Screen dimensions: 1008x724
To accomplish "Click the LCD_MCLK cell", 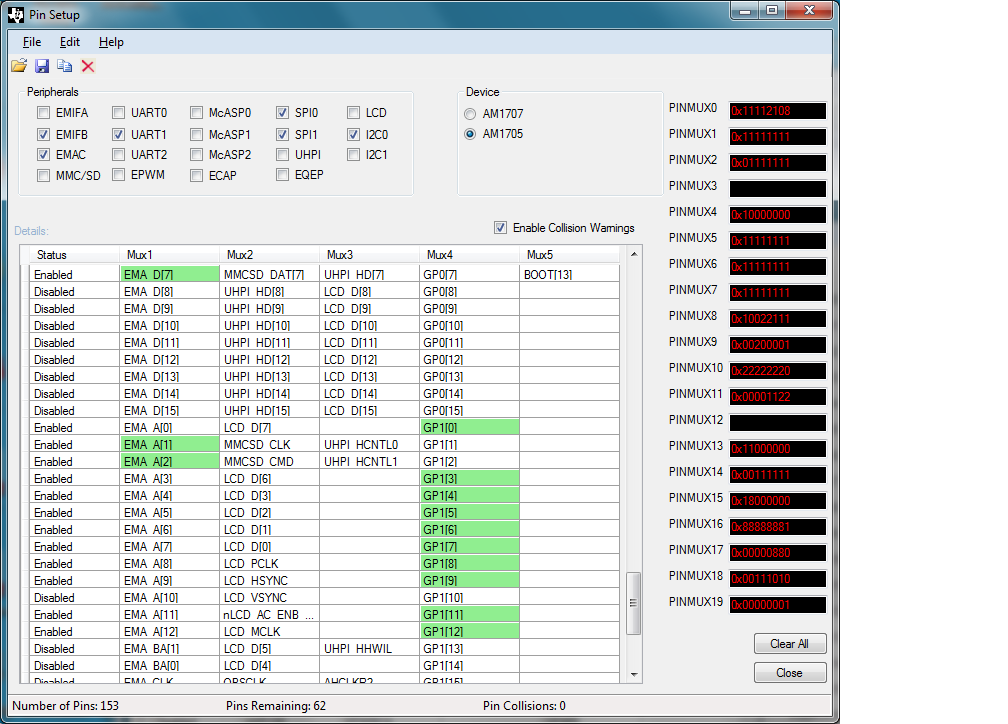I will (x=269, y=631).
